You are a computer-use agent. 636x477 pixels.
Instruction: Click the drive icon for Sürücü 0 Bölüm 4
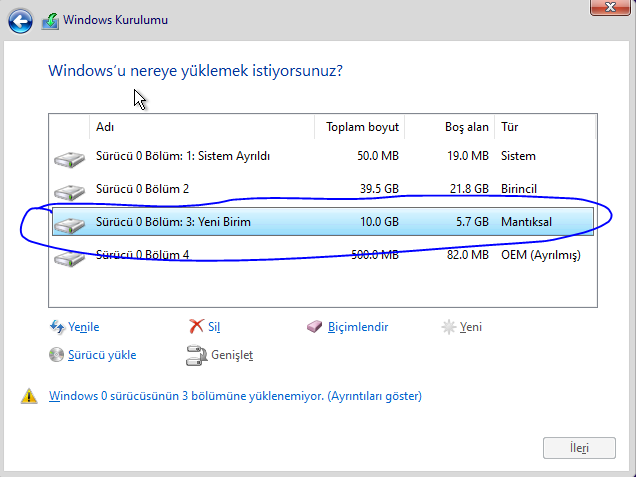[x=70, y=258]
